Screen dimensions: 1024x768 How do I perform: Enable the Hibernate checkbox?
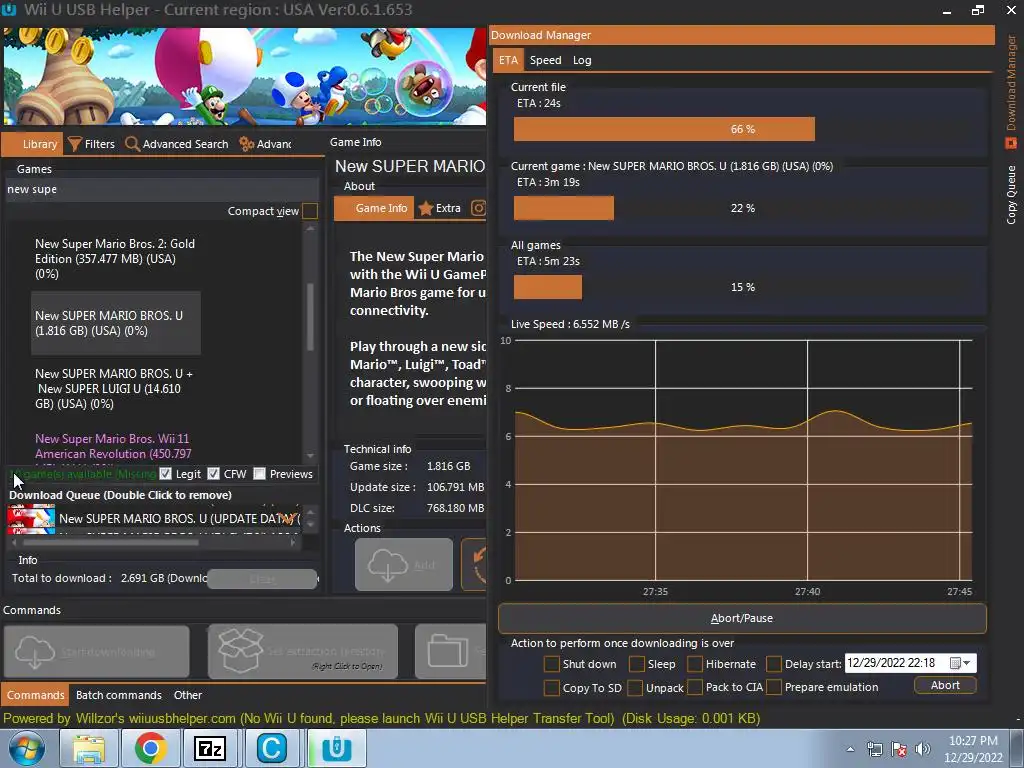(695, 664)
